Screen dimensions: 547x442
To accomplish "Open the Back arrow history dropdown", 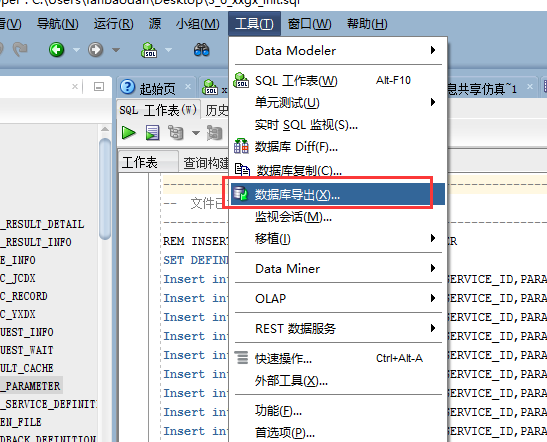I will click(76, 50).
